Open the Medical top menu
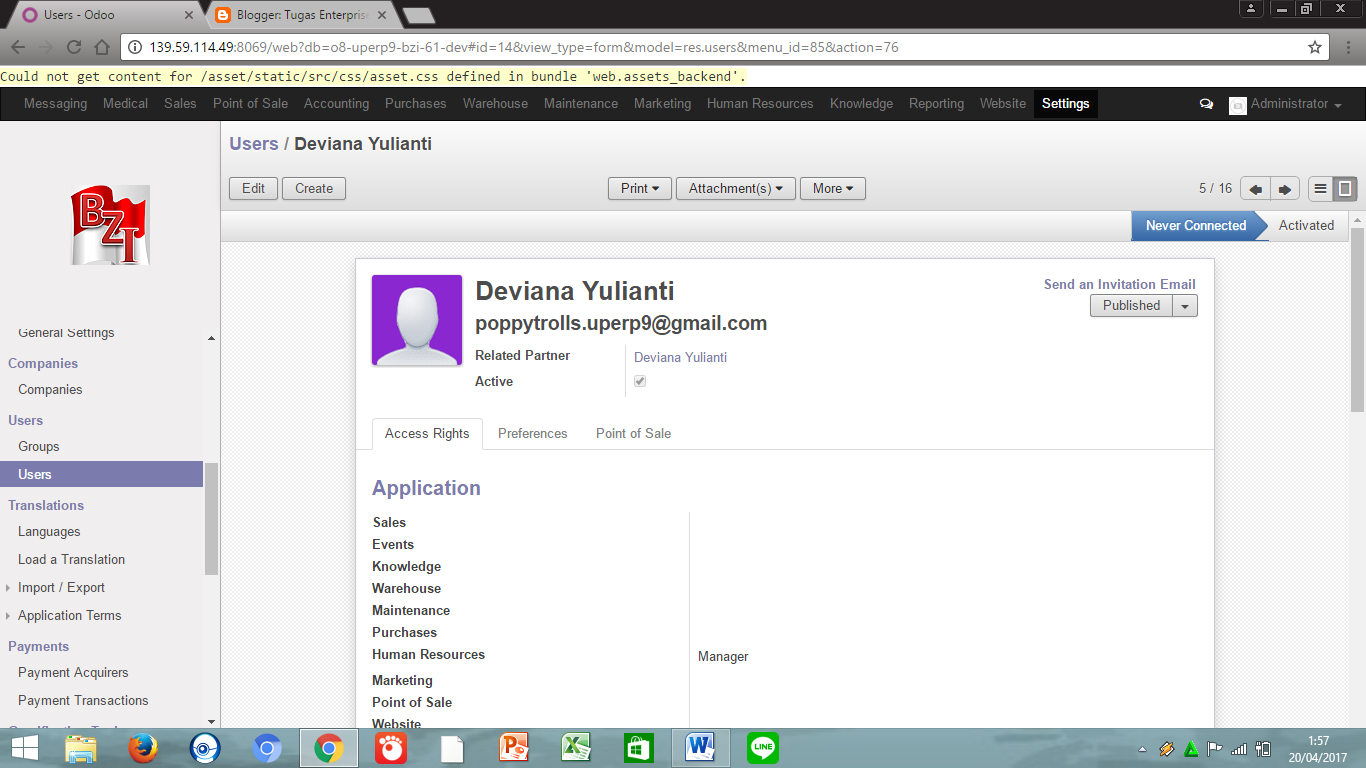This screenshot has width=1366, height=768. pos(125,104)
